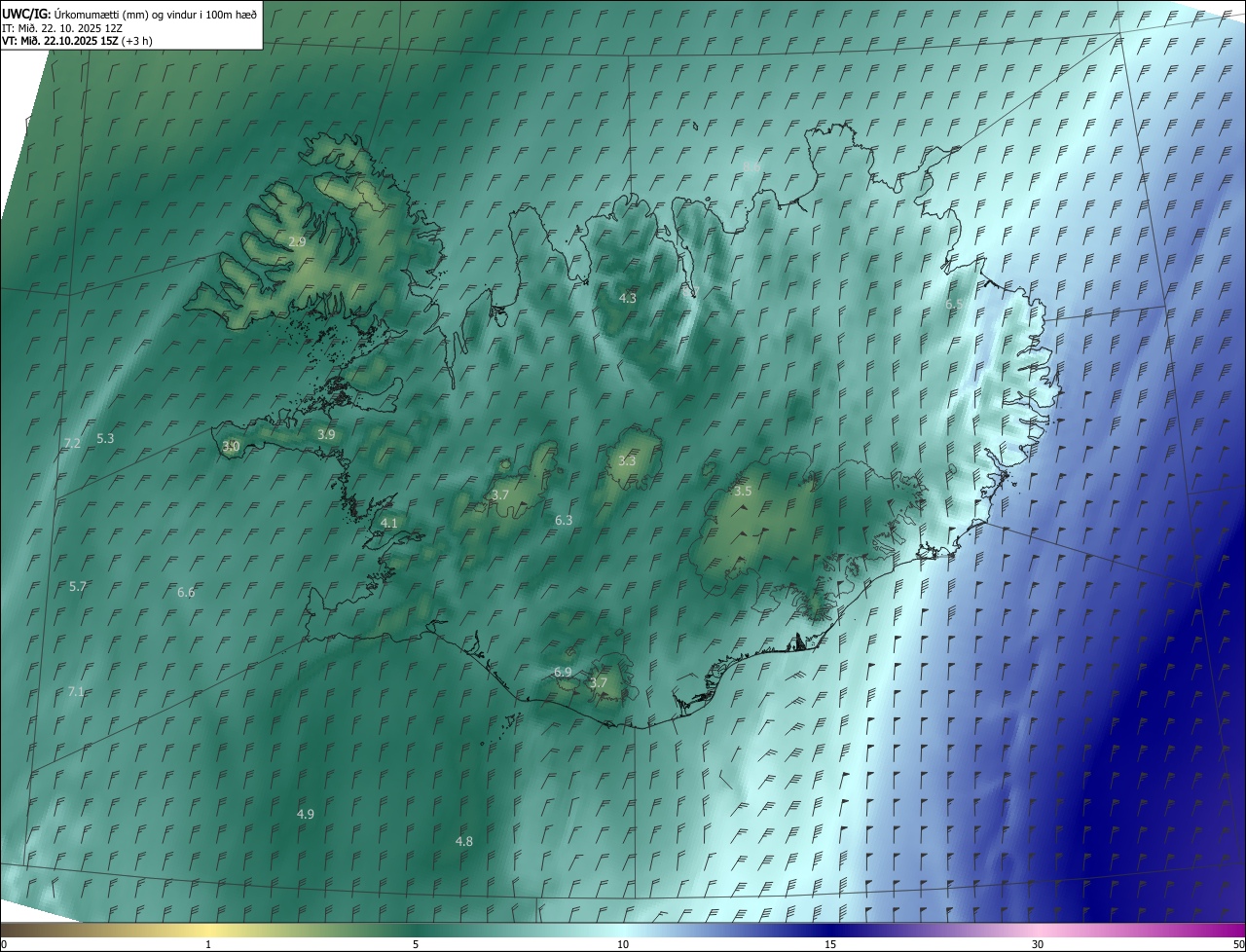Click the colorbar tick labeled 15
Screen dimensions: 1246x952
point(830,944)
